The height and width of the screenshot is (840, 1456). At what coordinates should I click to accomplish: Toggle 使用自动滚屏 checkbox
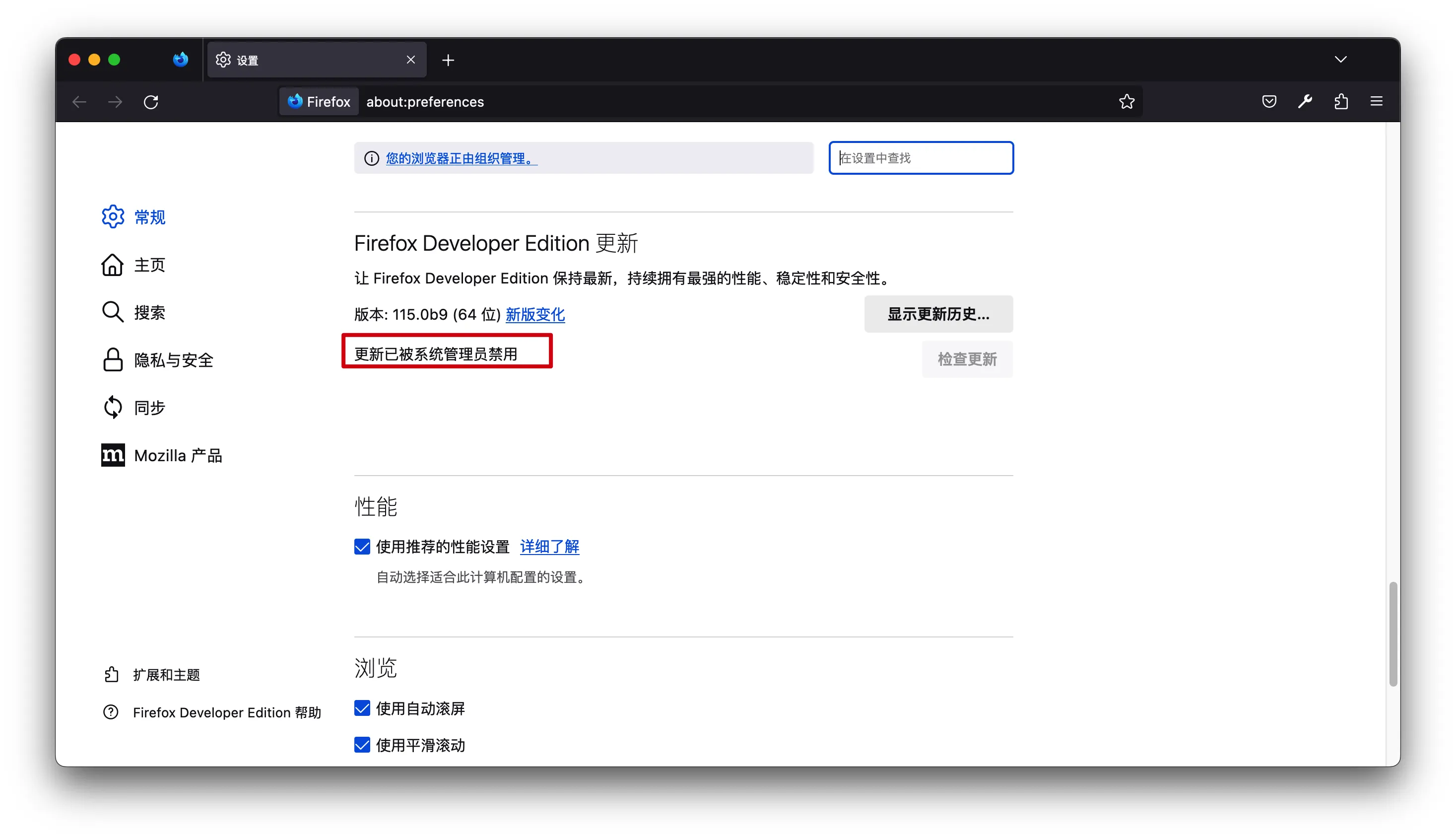point(362,708)
